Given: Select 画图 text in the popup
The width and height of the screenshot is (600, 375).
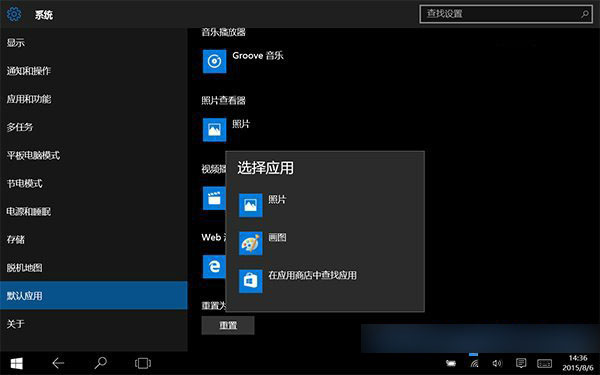Looking at the screenshot, I should point(277,238).
